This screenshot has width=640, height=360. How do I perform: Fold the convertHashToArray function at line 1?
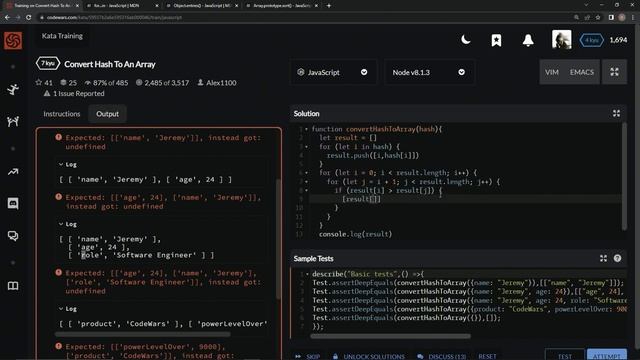[x=307, y=129]
